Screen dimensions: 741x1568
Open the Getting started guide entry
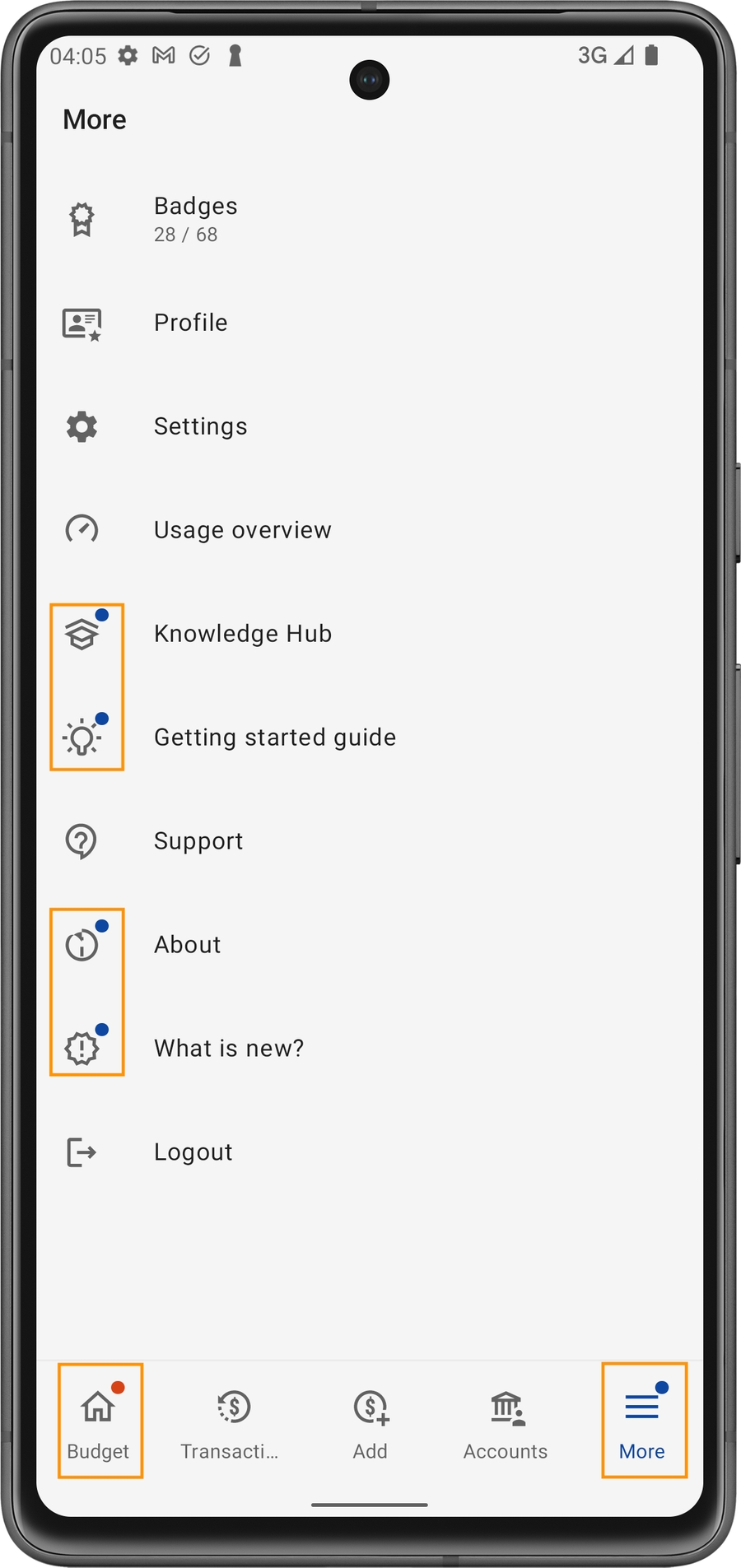[x=275, y=737]
